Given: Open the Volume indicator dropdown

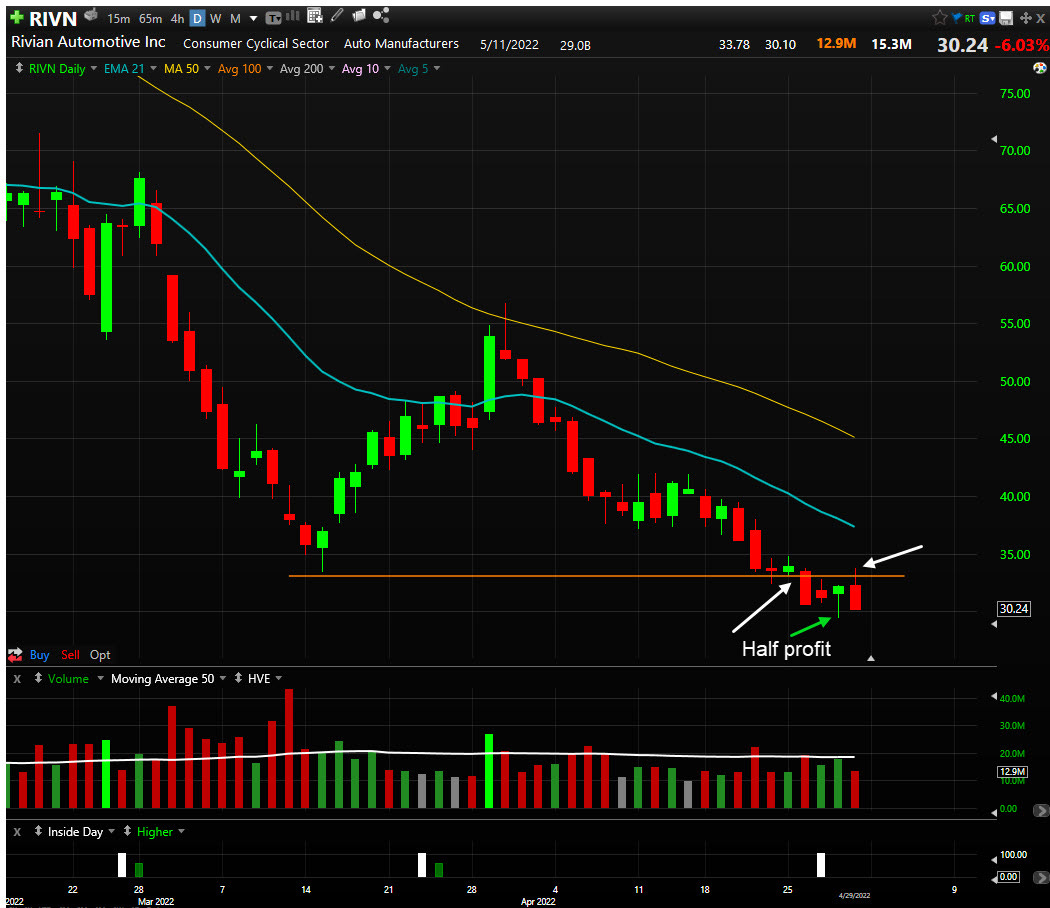Looking at the screenshot, I should point(100,678).
